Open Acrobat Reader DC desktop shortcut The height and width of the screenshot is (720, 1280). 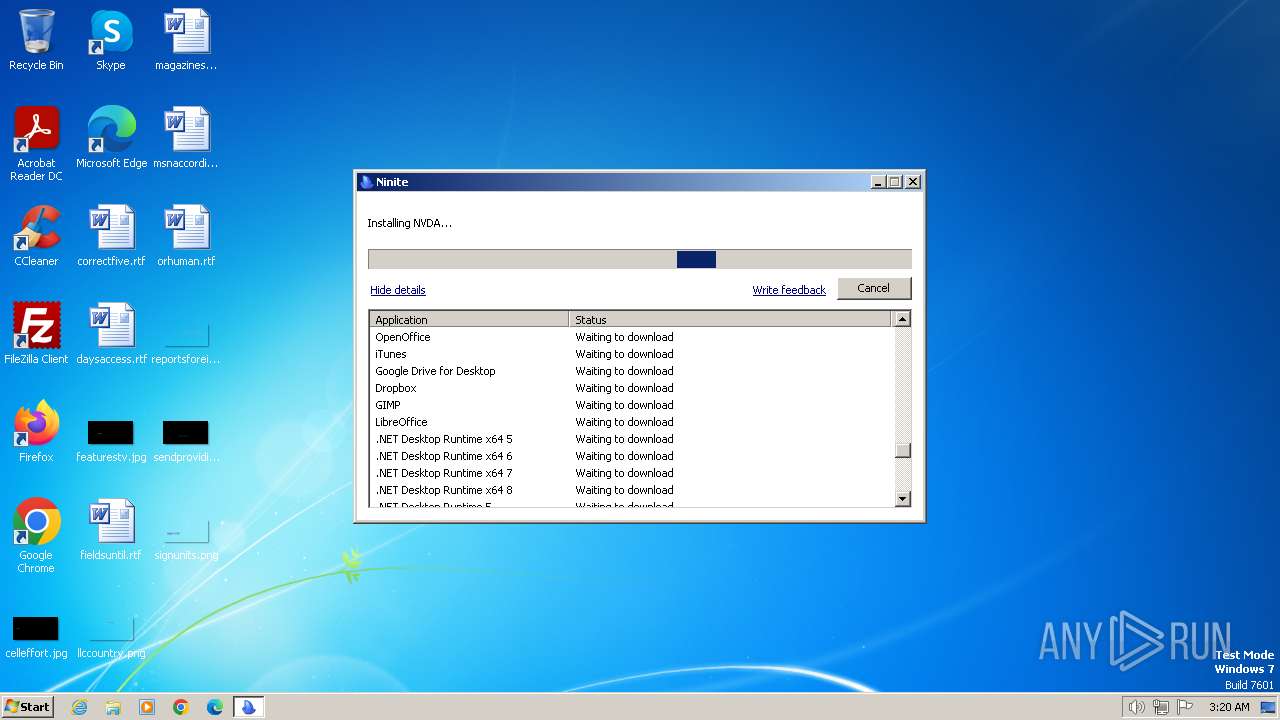point(36,144)
